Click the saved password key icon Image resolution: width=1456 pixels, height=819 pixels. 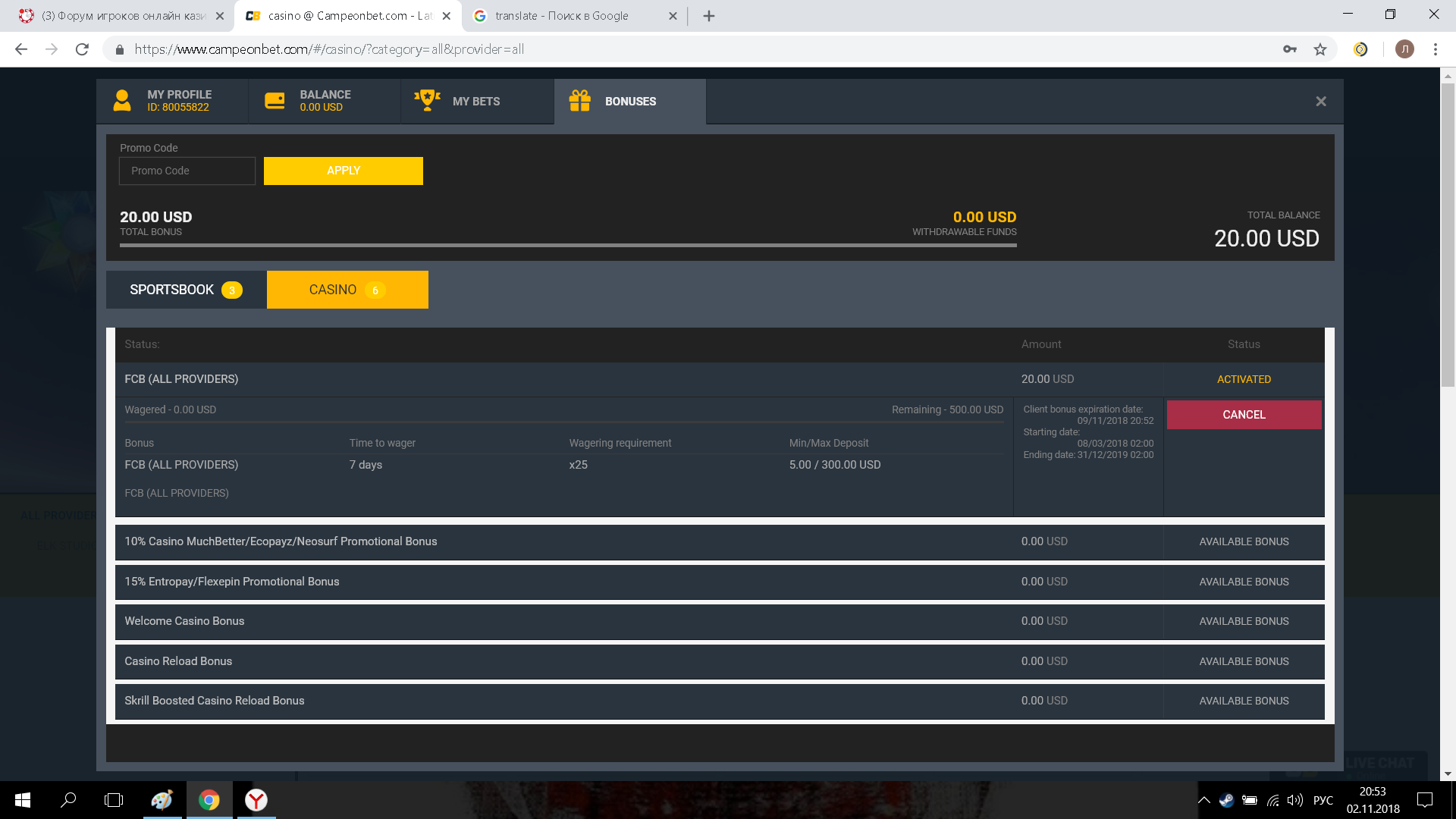[1289, 49]
